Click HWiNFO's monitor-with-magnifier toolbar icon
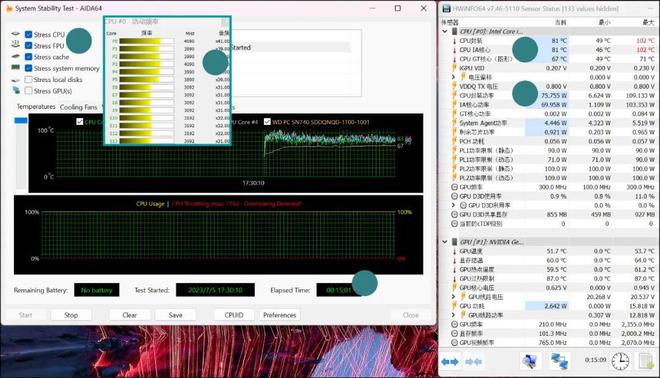Image resolution: width=660 pixels, height=378 pixels. [x=530, y=361]
